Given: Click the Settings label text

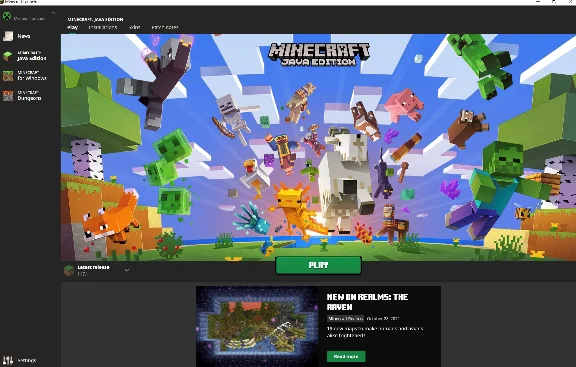Looking at the screenshot, I should [x=27, y=360].
